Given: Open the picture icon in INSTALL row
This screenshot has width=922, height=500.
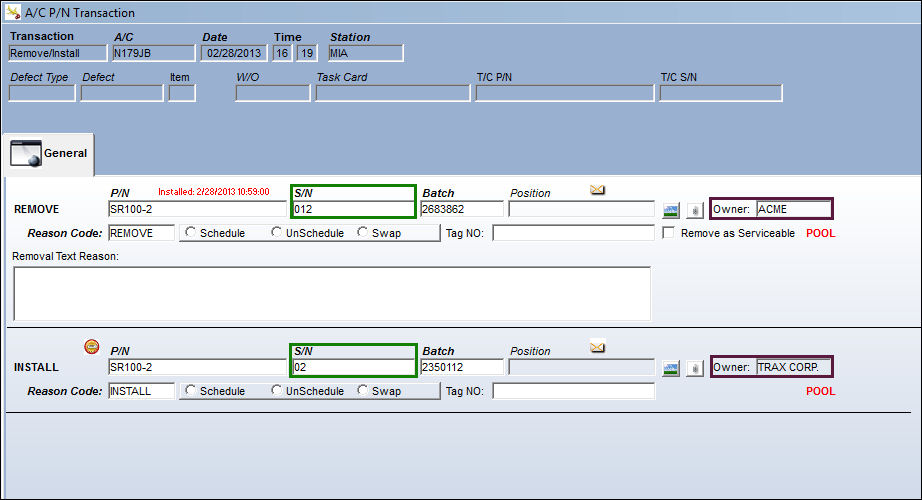Looking at the screenshot, I should tap(671, 368).
